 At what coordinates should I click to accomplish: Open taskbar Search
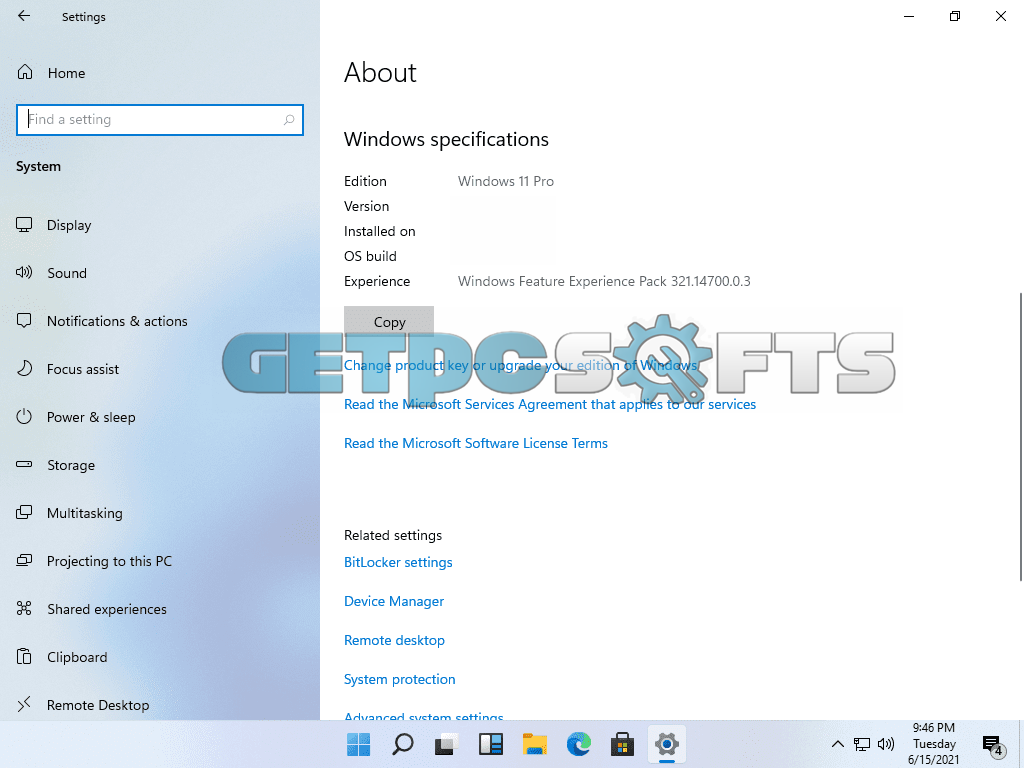[402, 744]
